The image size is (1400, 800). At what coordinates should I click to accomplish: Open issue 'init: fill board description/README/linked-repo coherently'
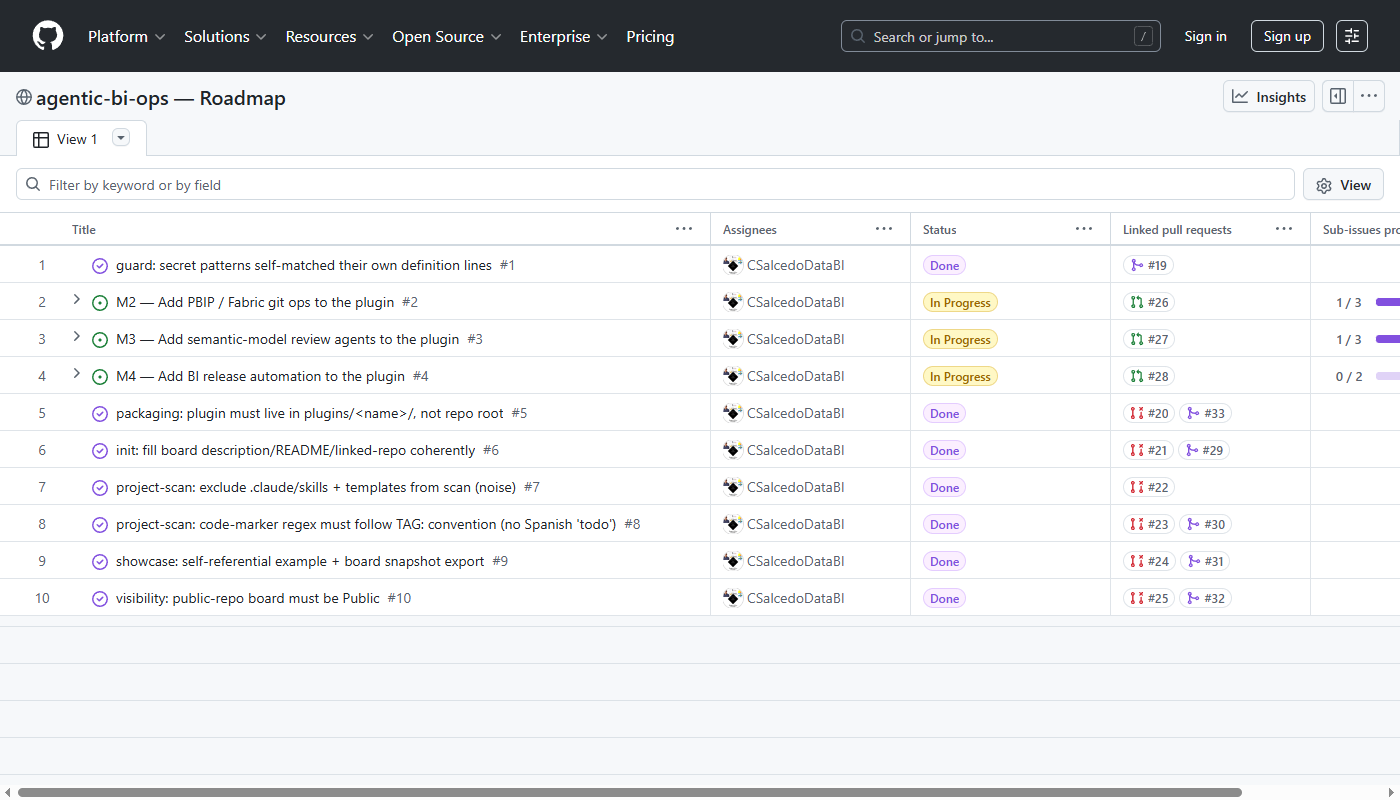(x=296, y=450)
